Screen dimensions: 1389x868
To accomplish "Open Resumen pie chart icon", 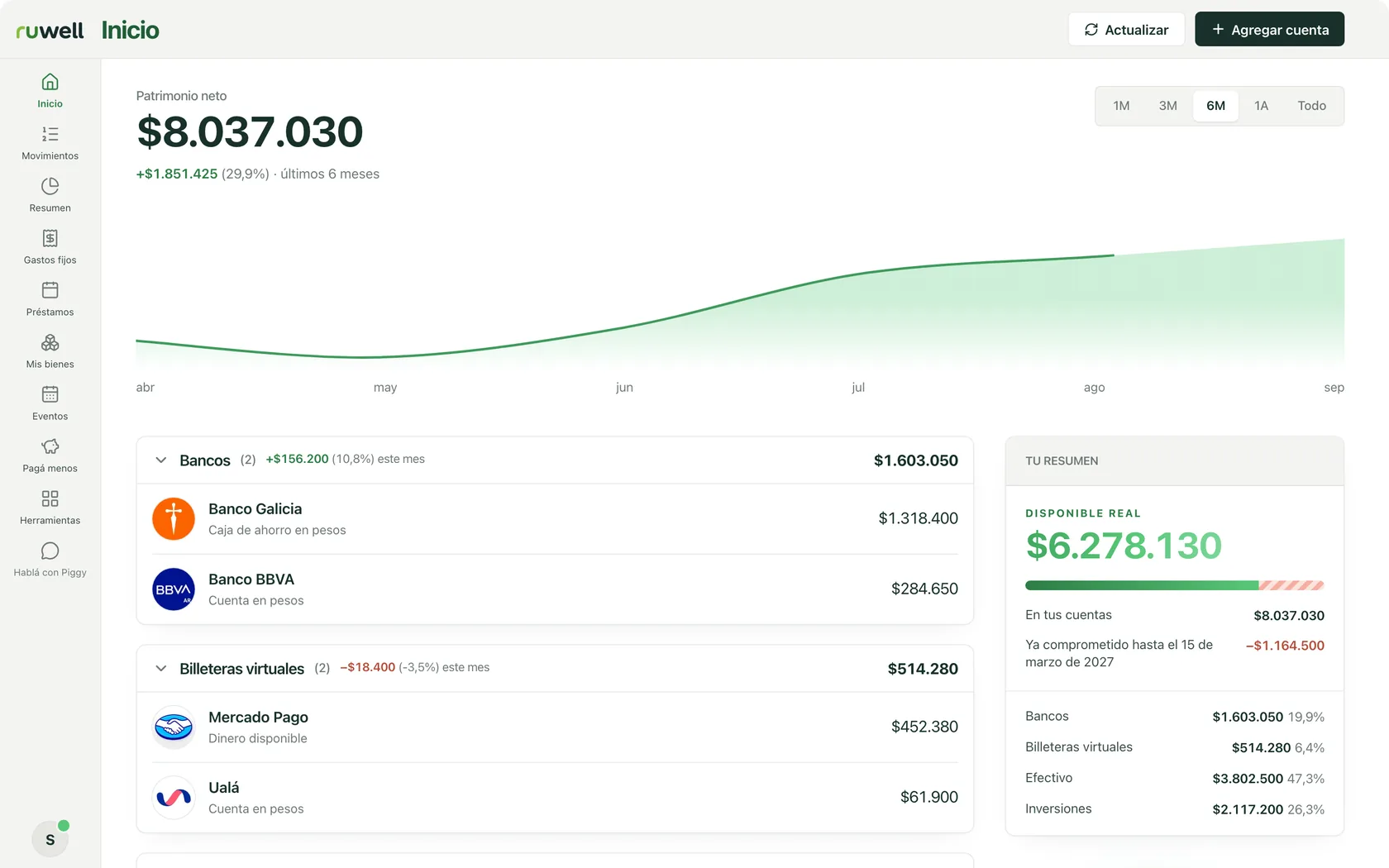I will click(x=50, y=186).
